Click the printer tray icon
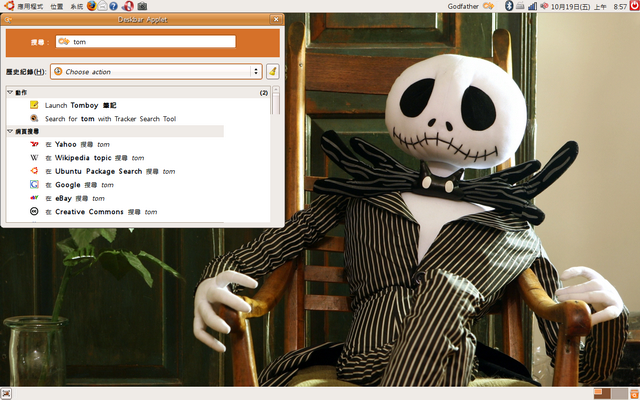Image resolution: width=640 pixels, height=400 pixels. pos(520,6)
